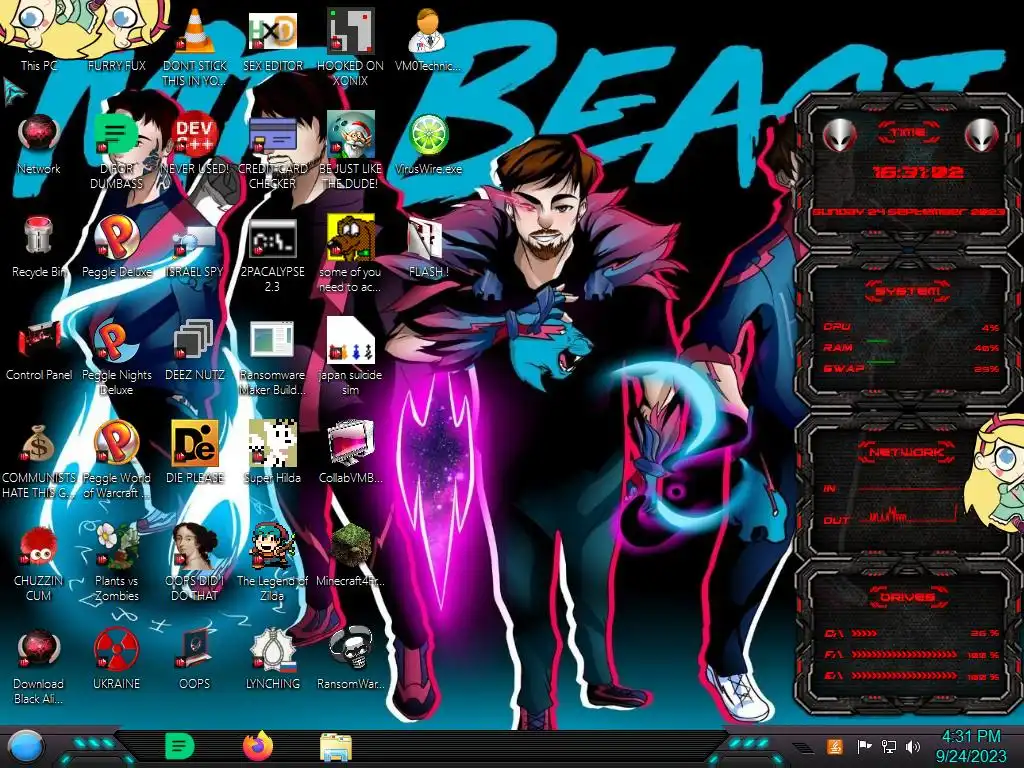Click the TIME widget clock 16:31
The height and width of the screenshot is (768, 1024).
[918, 172]
